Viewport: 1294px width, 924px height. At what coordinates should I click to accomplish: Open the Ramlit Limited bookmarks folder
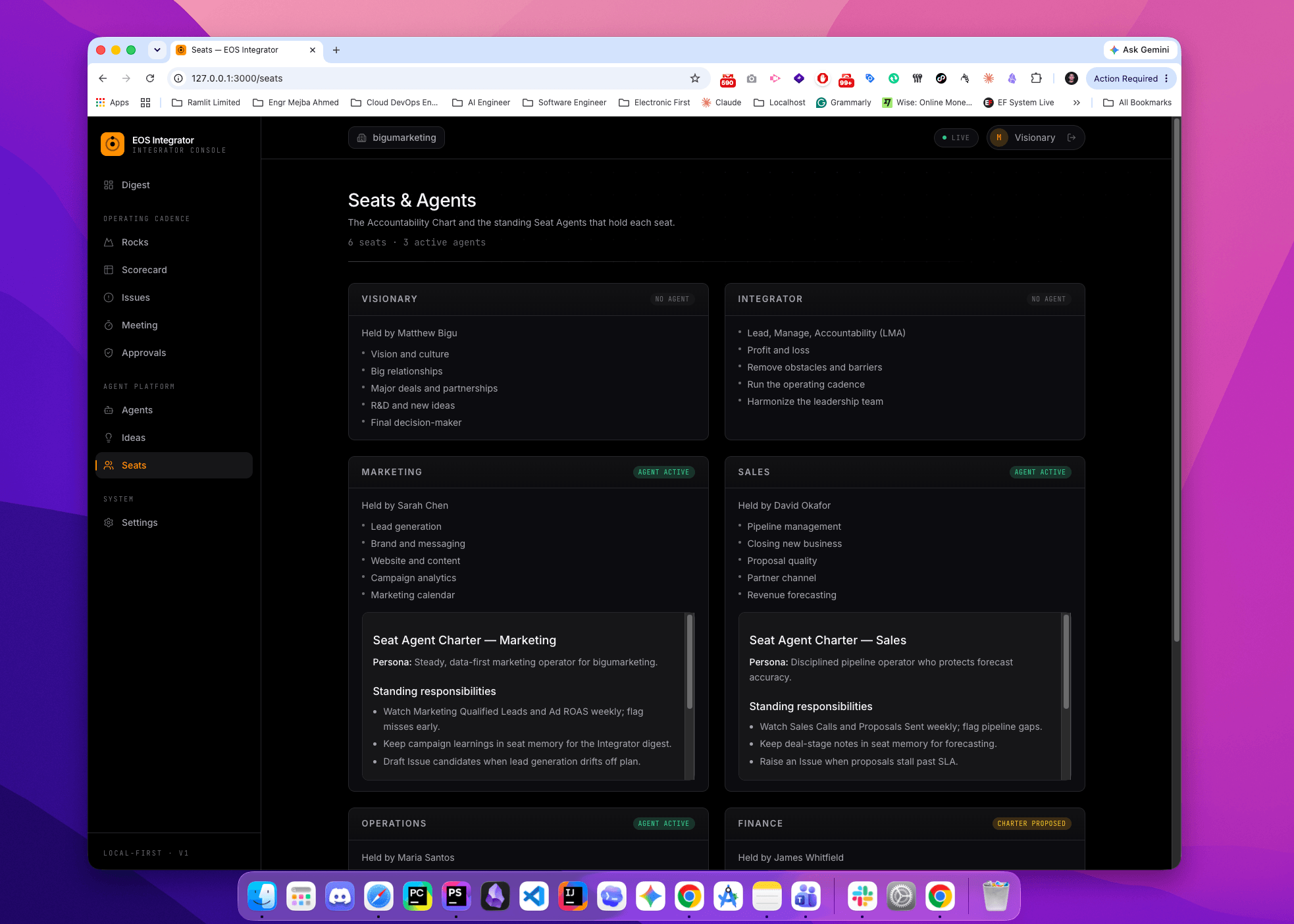point(206,103)
